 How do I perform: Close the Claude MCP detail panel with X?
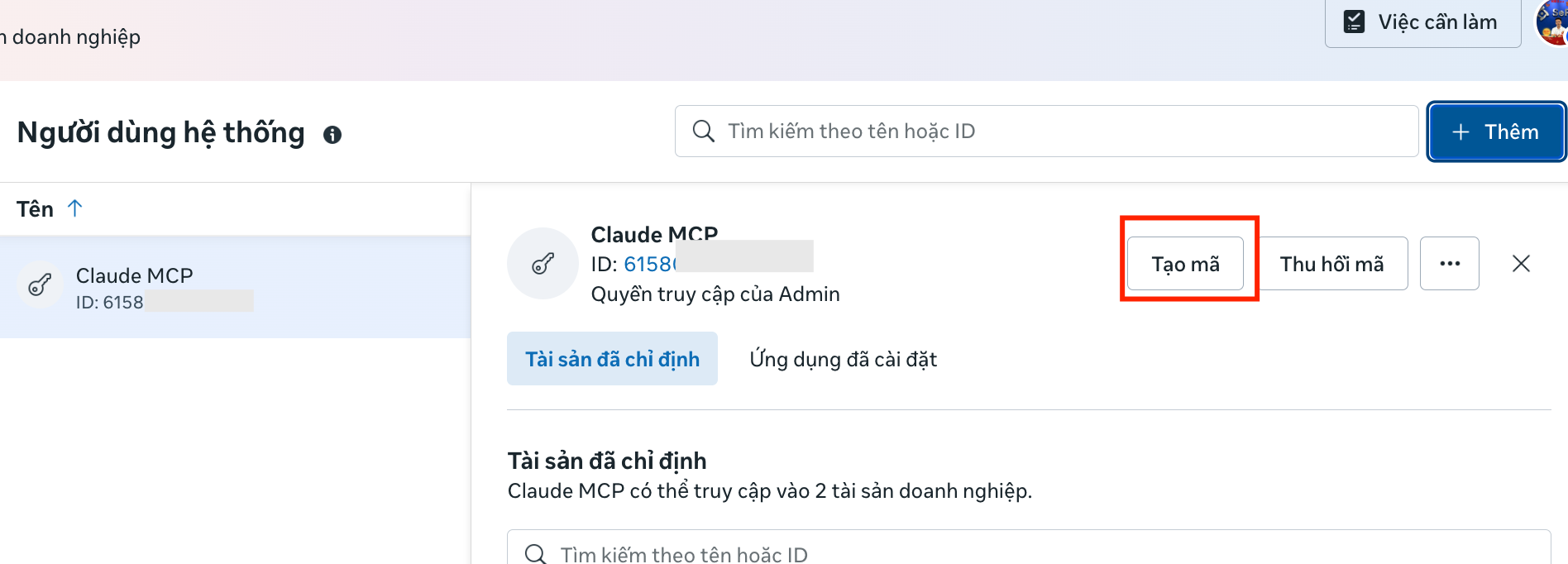click(1521, 263)
